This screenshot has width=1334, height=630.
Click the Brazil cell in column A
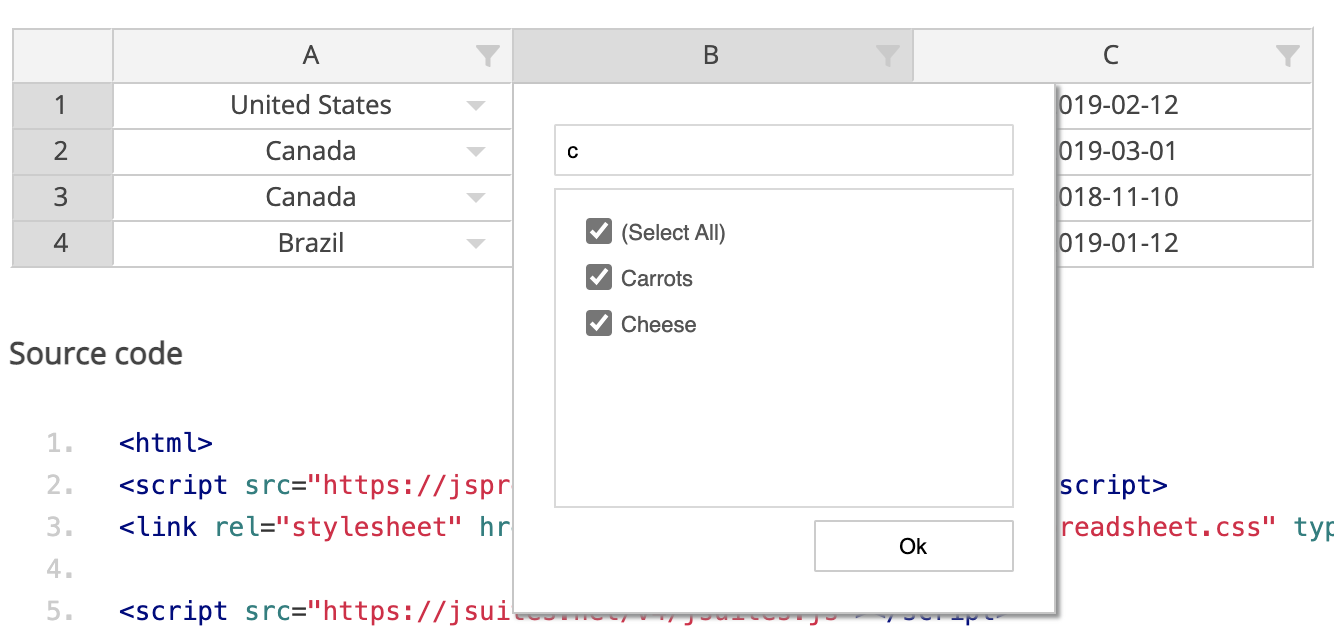click(x=311, y=243)
